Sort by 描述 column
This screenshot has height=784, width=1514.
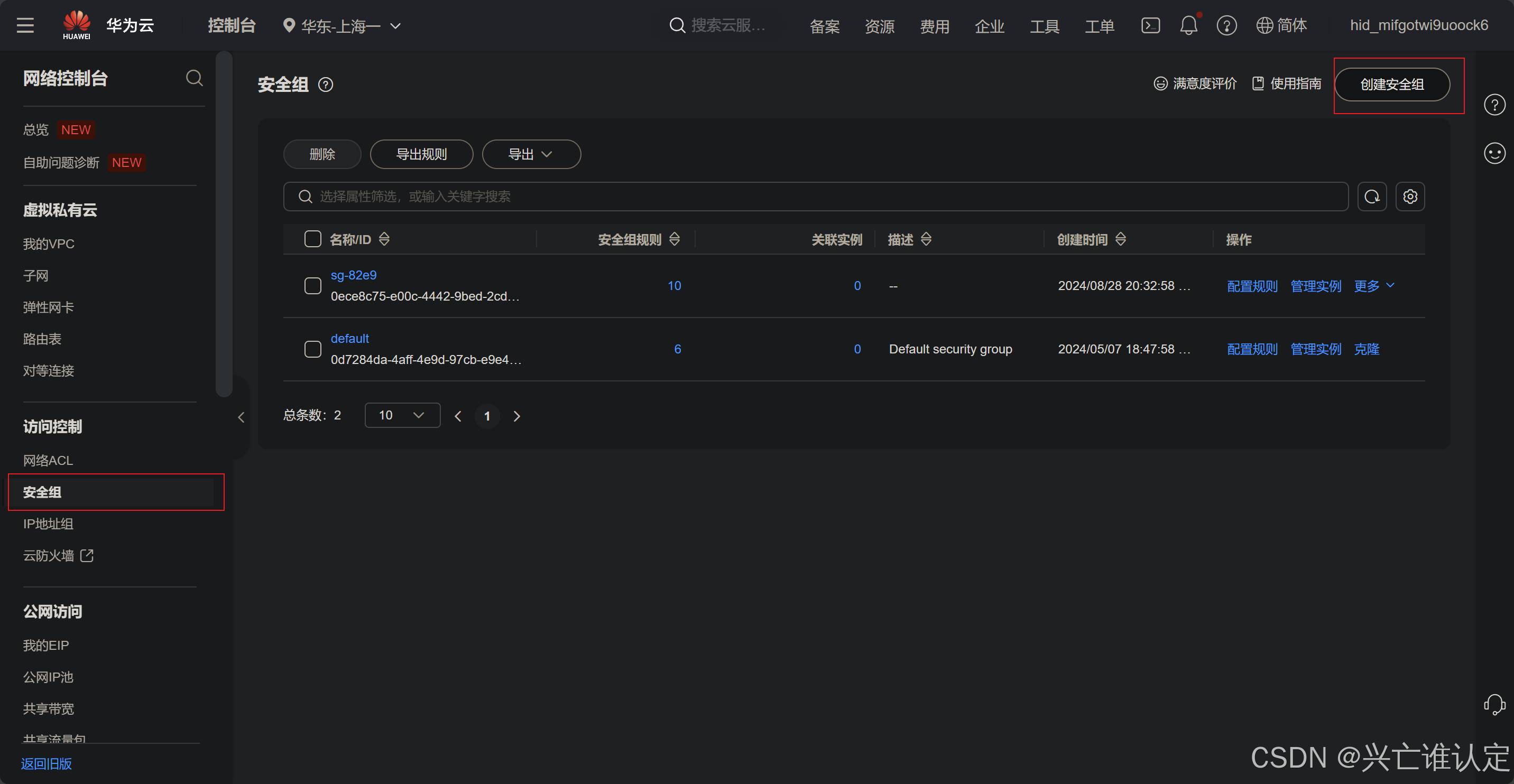click(x=926, y=239)
